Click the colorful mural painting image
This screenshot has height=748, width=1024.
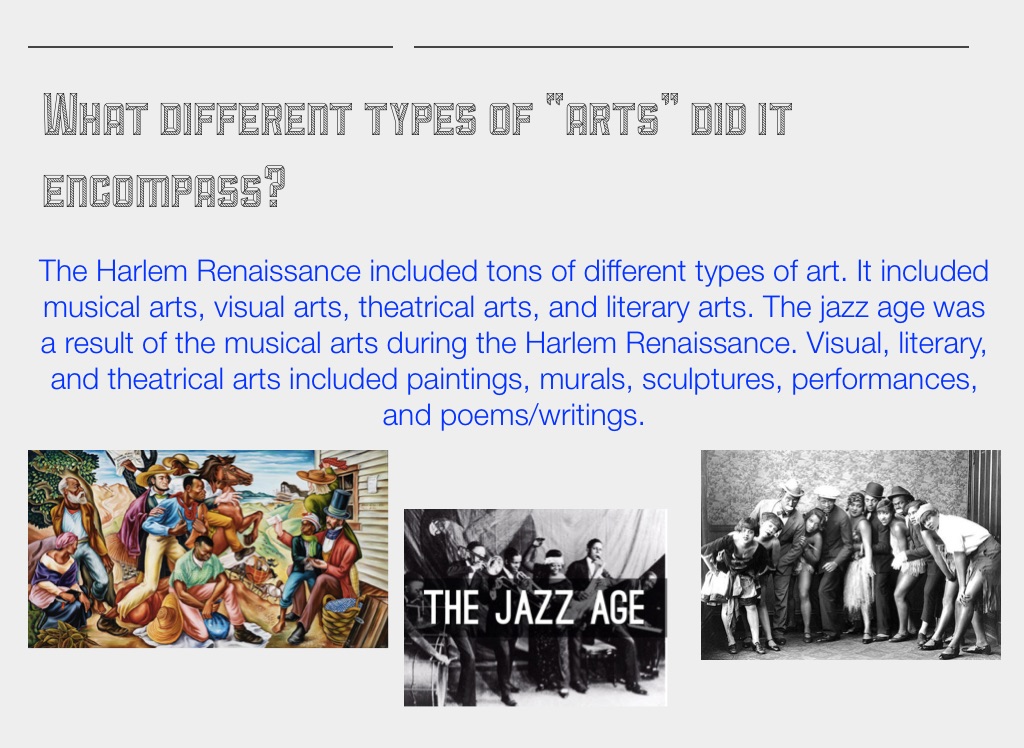tap(208, 548)
